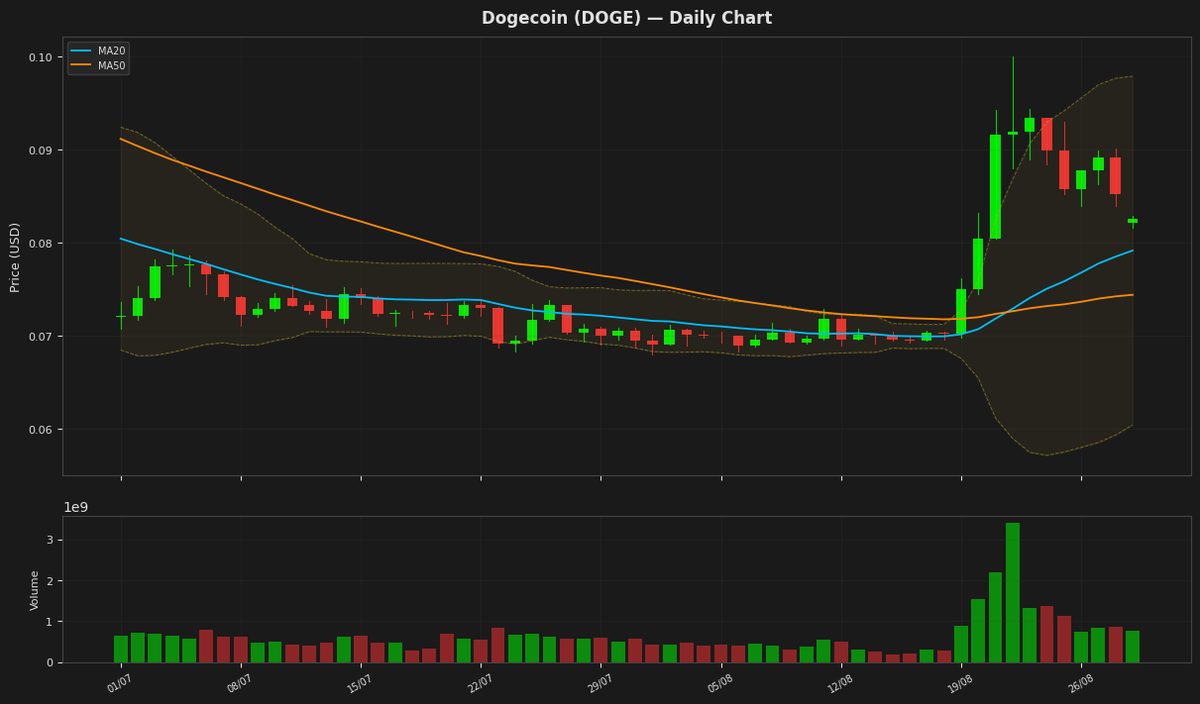Click the chart title Dogecoin (DOGE) — Daily Chart
Screen dimensions: 1200x704
tap(627, 18)
